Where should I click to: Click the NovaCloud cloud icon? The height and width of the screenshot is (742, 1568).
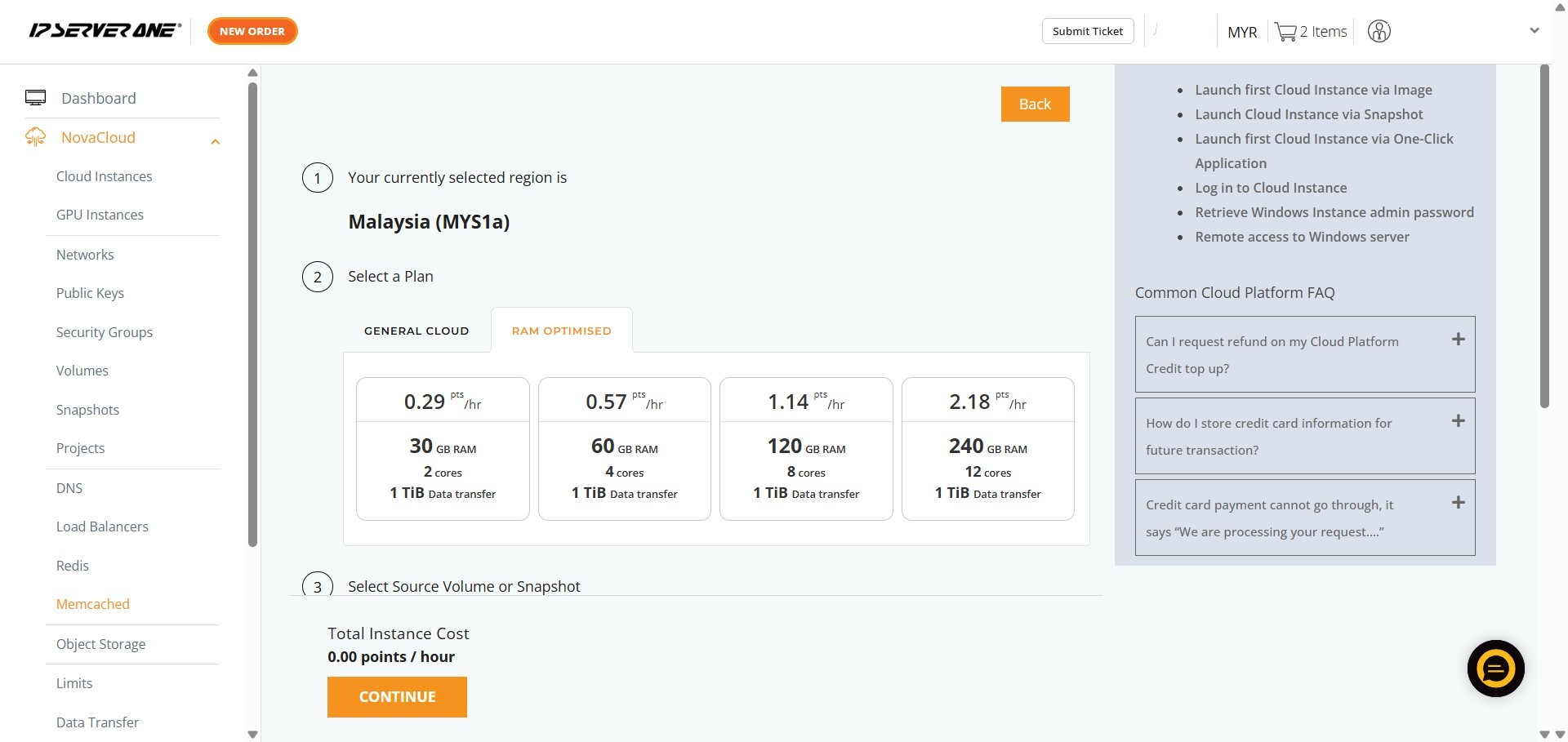pos(35,137)
